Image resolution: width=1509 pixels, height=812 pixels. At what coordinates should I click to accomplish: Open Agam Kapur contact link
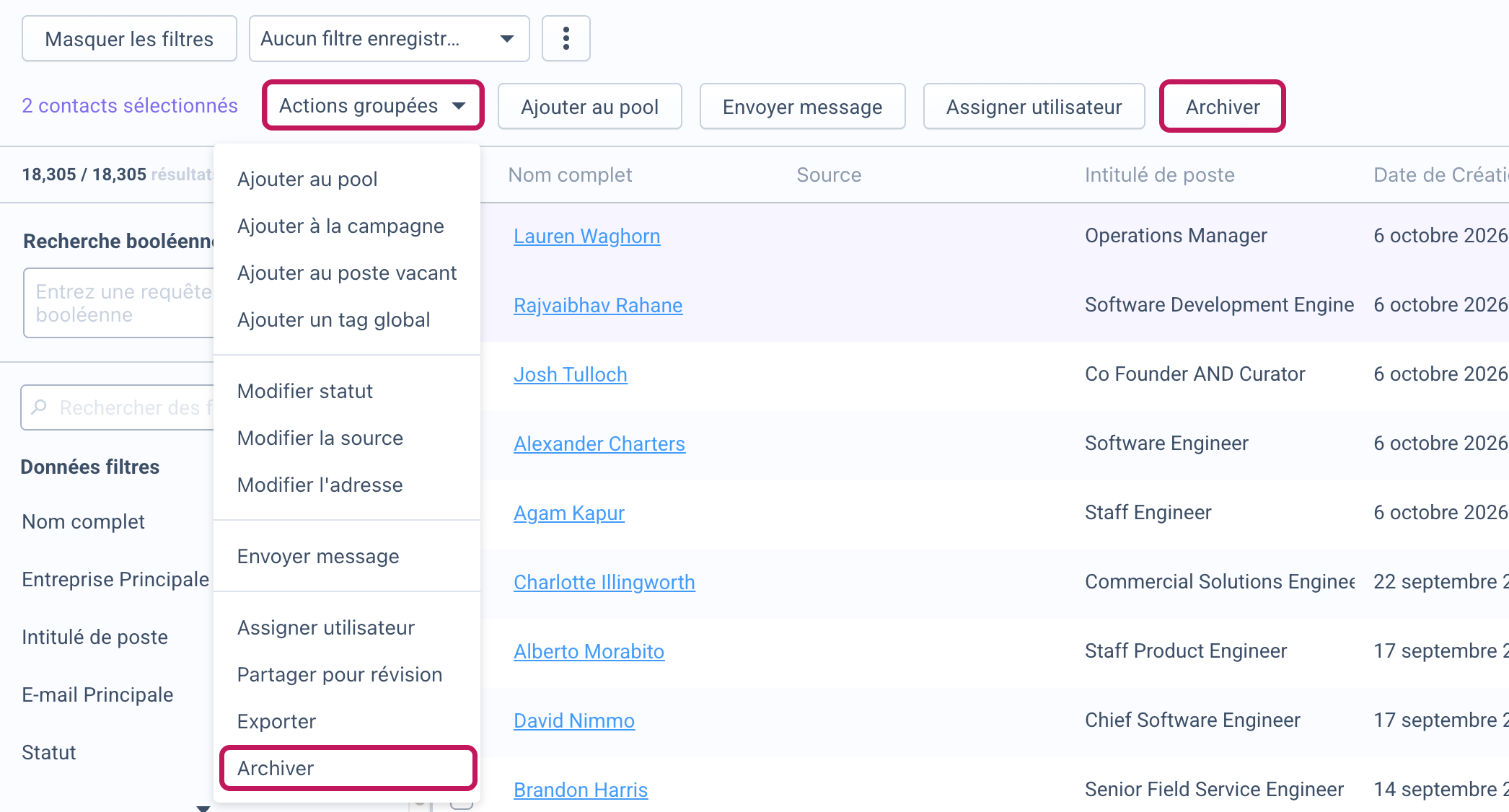(x=569, y=513)
